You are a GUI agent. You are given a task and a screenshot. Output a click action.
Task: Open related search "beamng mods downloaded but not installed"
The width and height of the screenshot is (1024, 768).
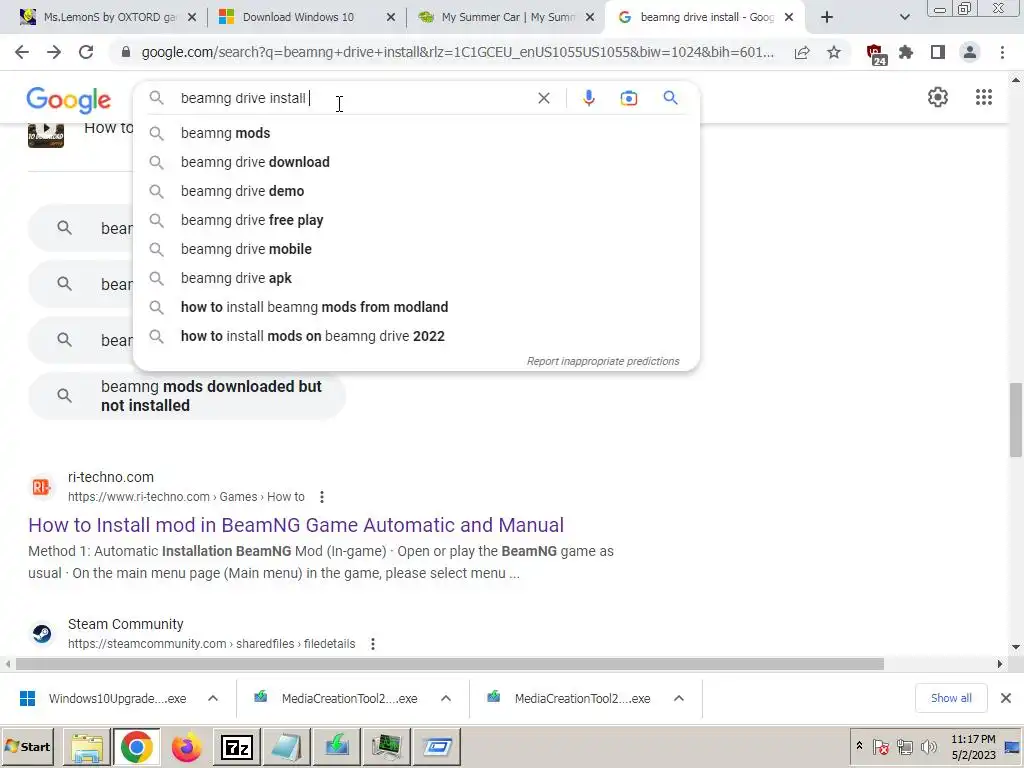(187, 396)
